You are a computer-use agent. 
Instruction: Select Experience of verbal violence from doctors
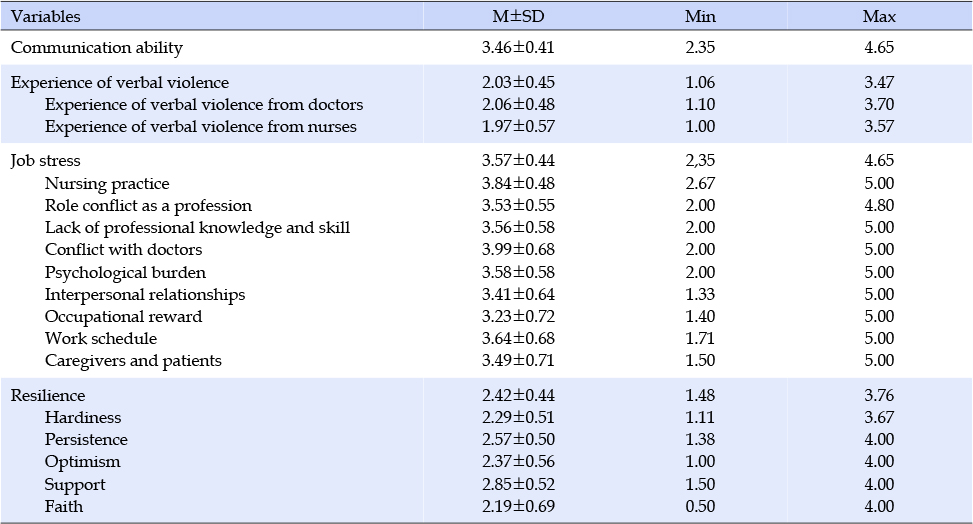point(204,104)
